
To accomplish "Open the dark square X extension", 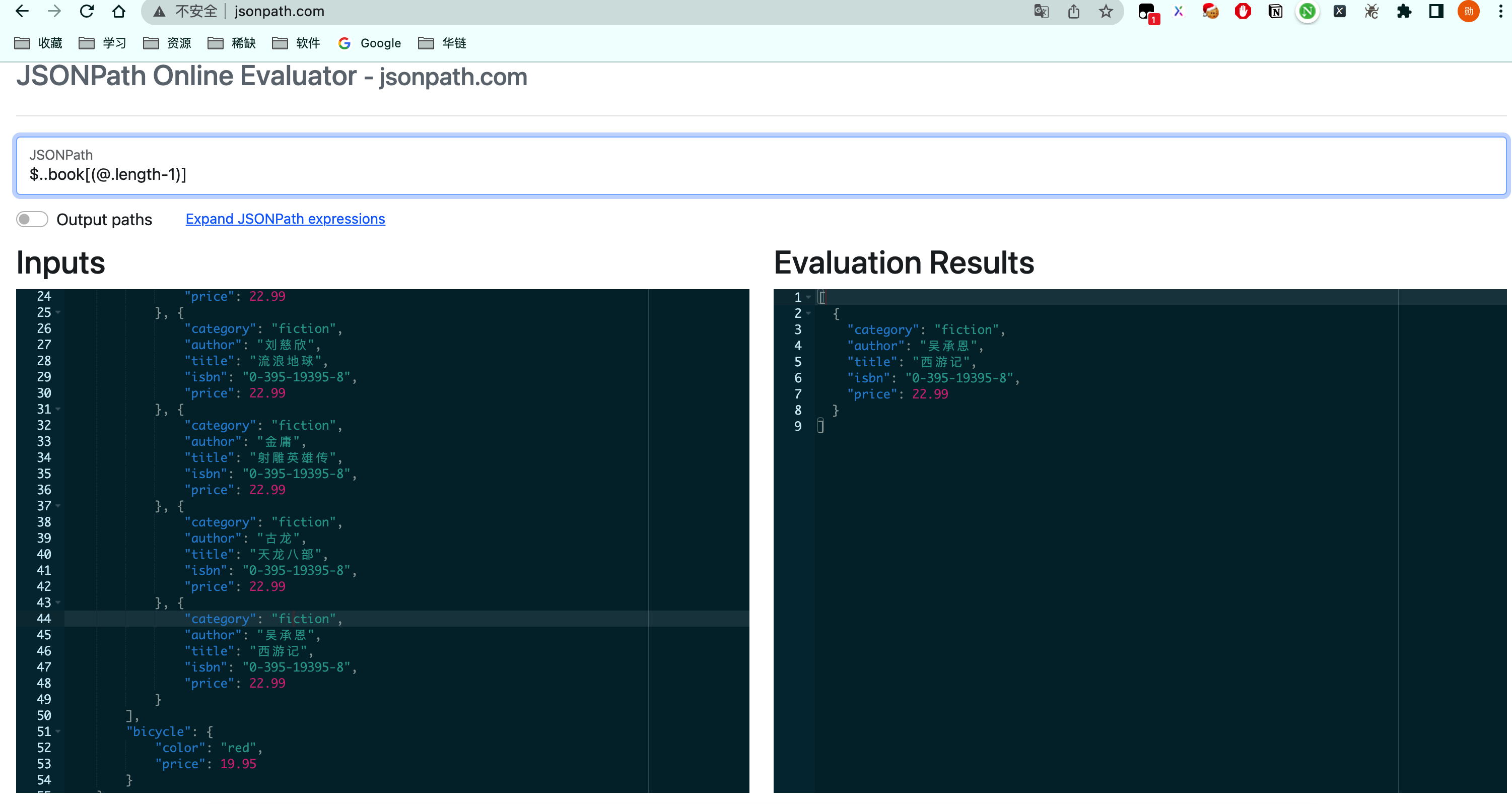I will [1339, 11].
